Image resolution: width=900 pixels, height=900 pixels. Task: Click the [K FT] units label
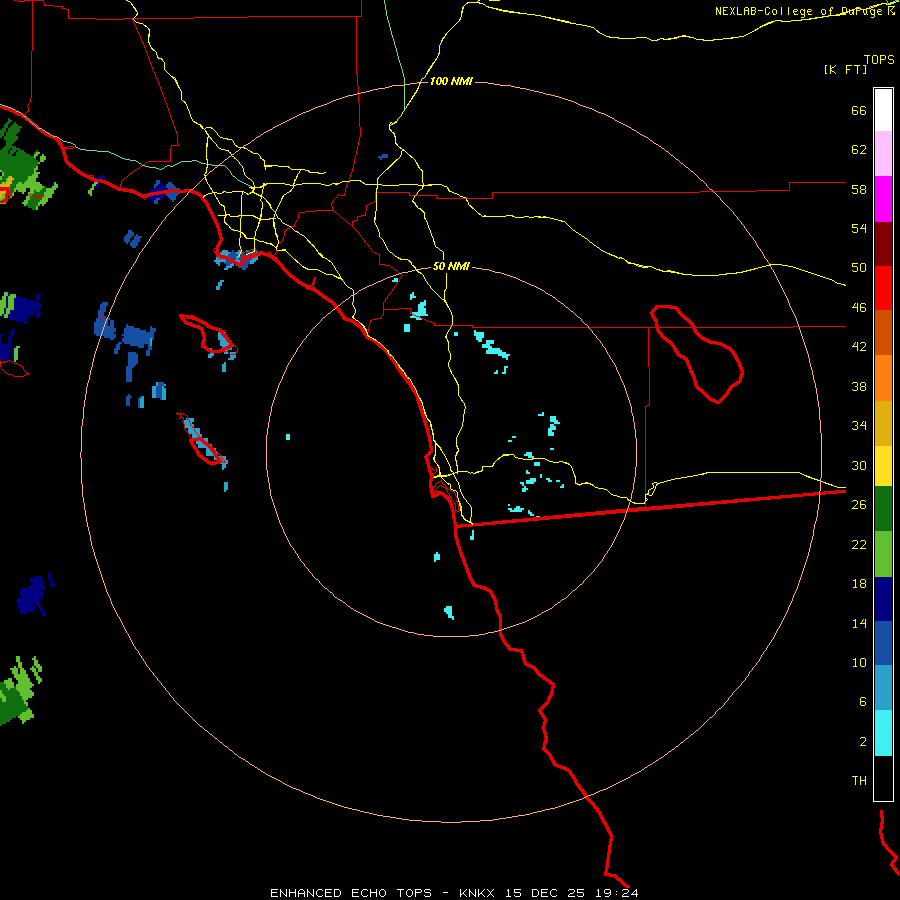(x=845, y=70)
